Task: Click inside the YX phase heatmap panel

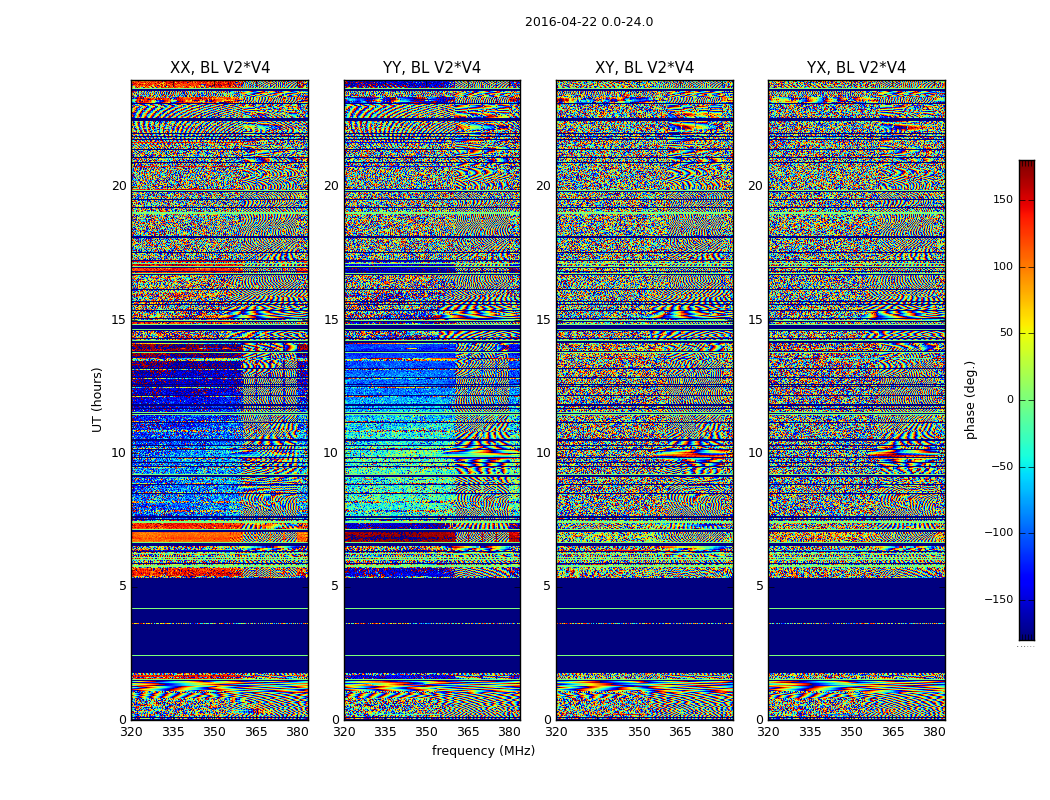Action: click(x=856, y=400)
